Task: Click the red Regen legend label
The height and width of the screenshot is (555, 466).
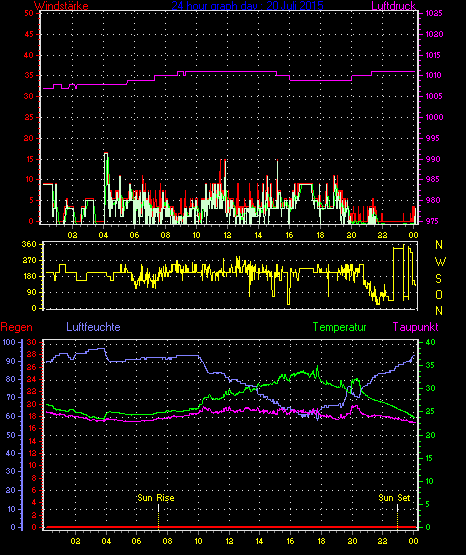Action: [17, 327]
